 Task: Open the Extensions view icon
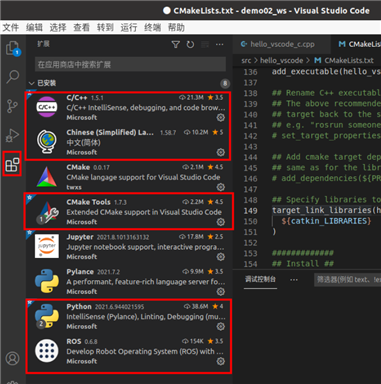click(12, 164)
